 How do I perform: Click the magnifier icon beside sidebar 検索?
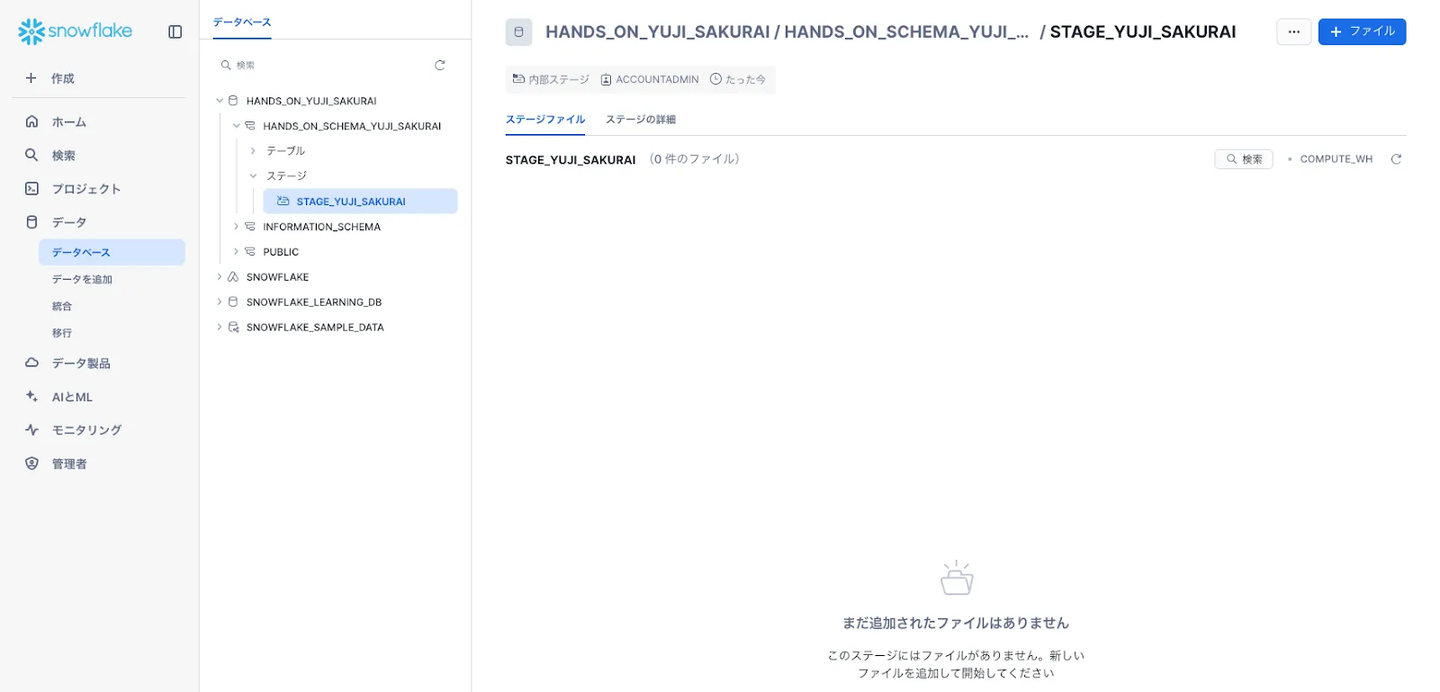click(x=32, y=155)
